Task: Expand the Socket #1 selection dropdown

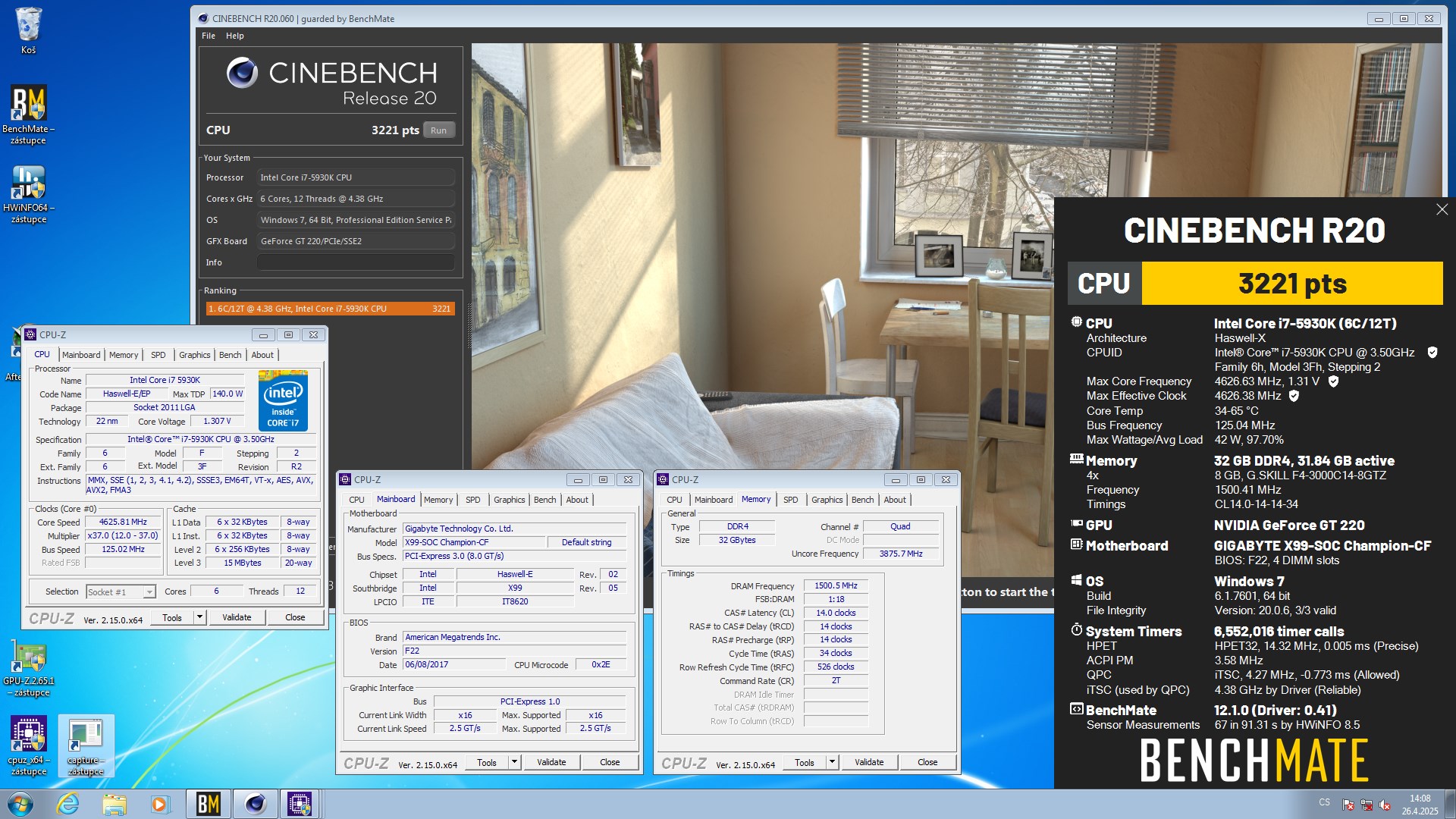Action: point(149,592)
